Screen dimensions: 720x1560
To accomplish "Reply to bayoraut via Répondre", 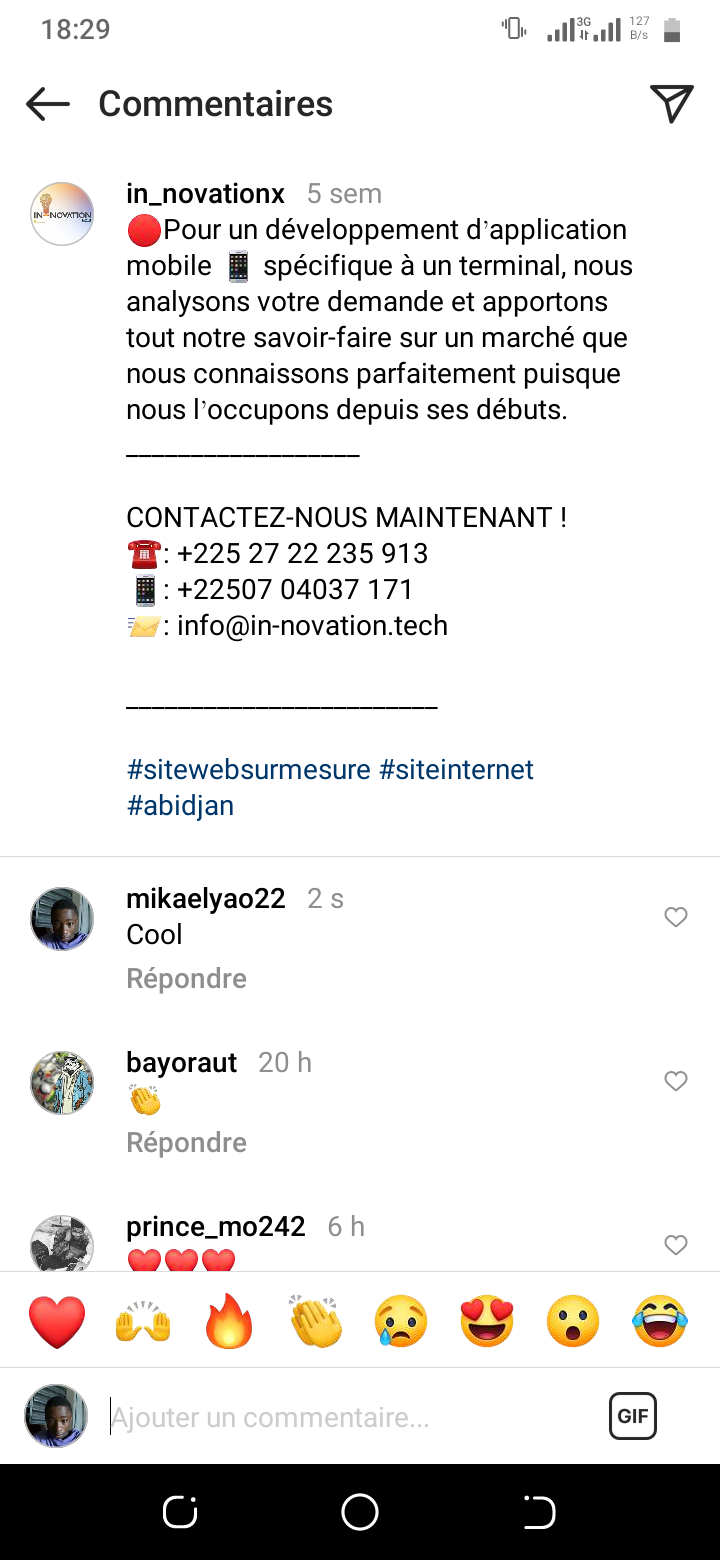I will pyautogui.click(x=187, y=1143).
